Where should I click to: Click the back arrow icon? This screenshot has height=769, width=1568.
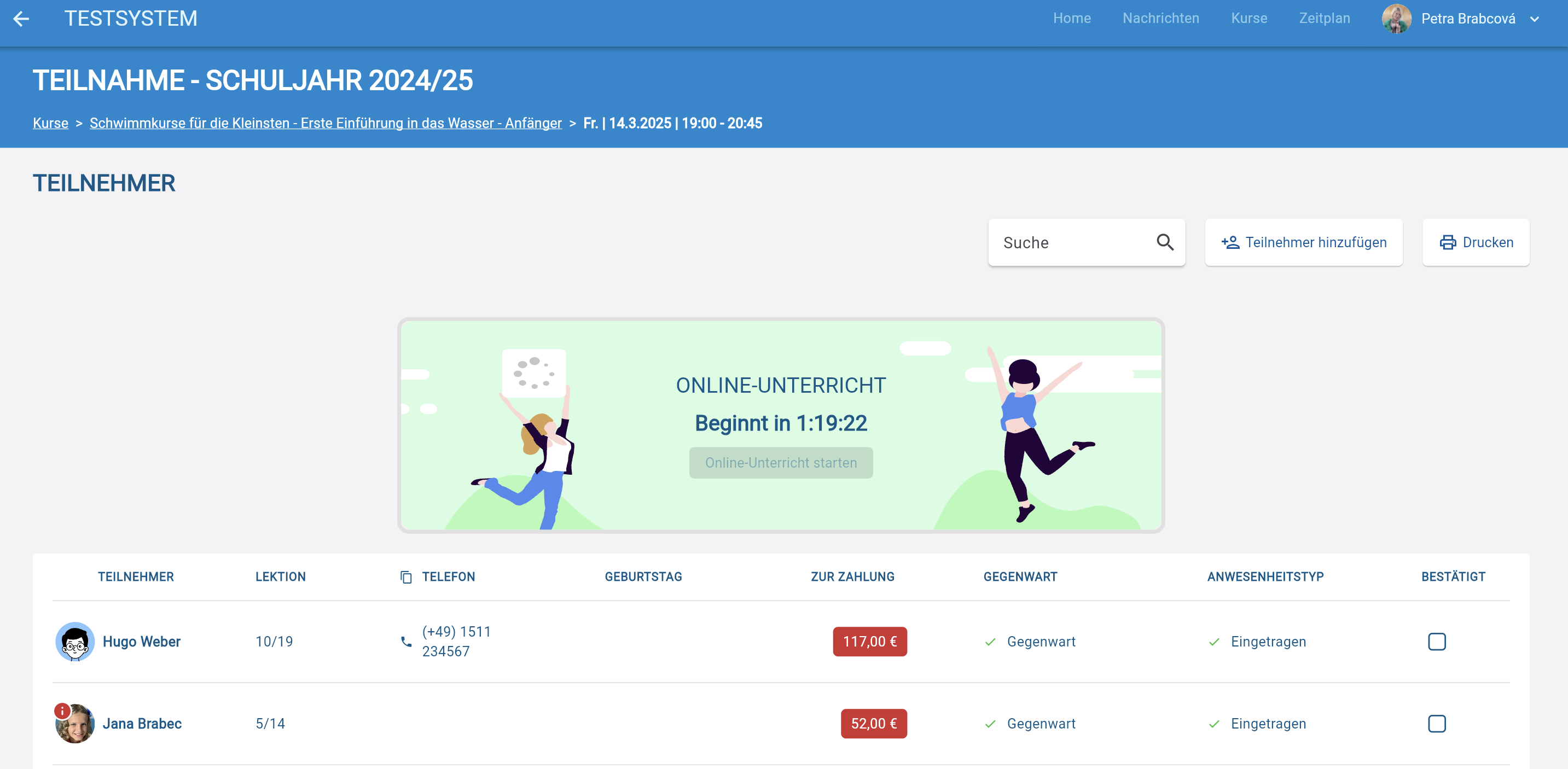click(21, 19)
